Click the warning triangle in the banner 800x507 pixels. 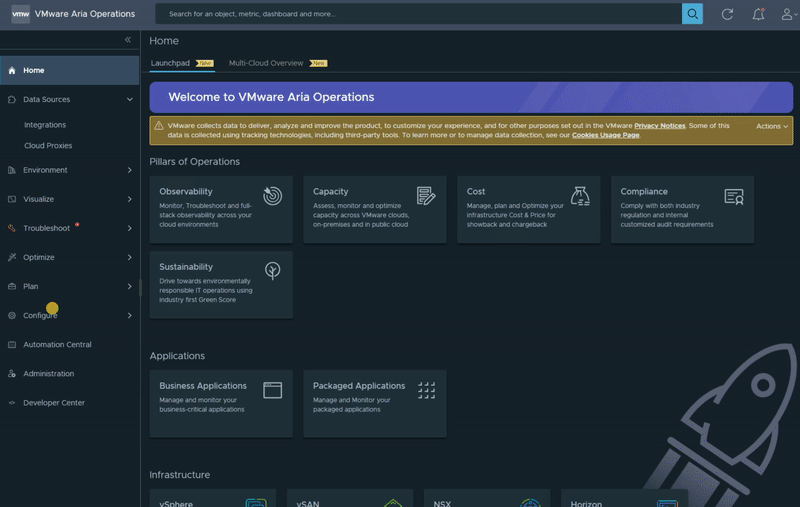[x=159, y=125]
